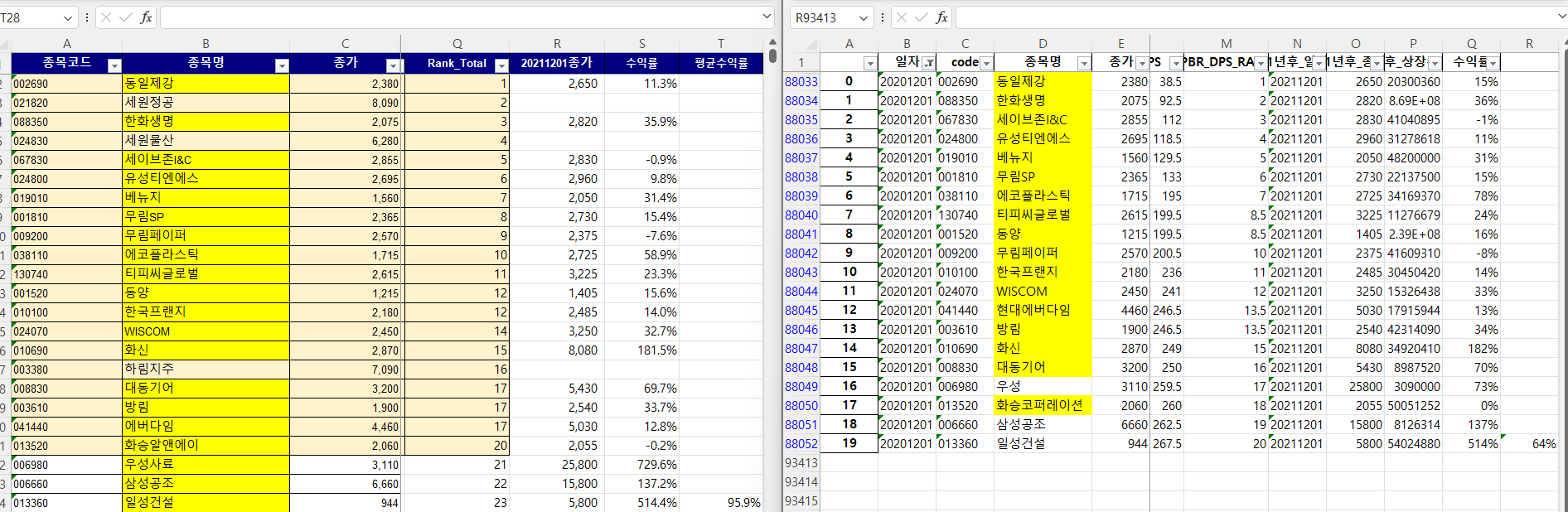The width and height of the screenshot is (1568, 512).
Task: Open the PBR_DPS_RA filter dropdown
Action: (x=1261, y=63)
